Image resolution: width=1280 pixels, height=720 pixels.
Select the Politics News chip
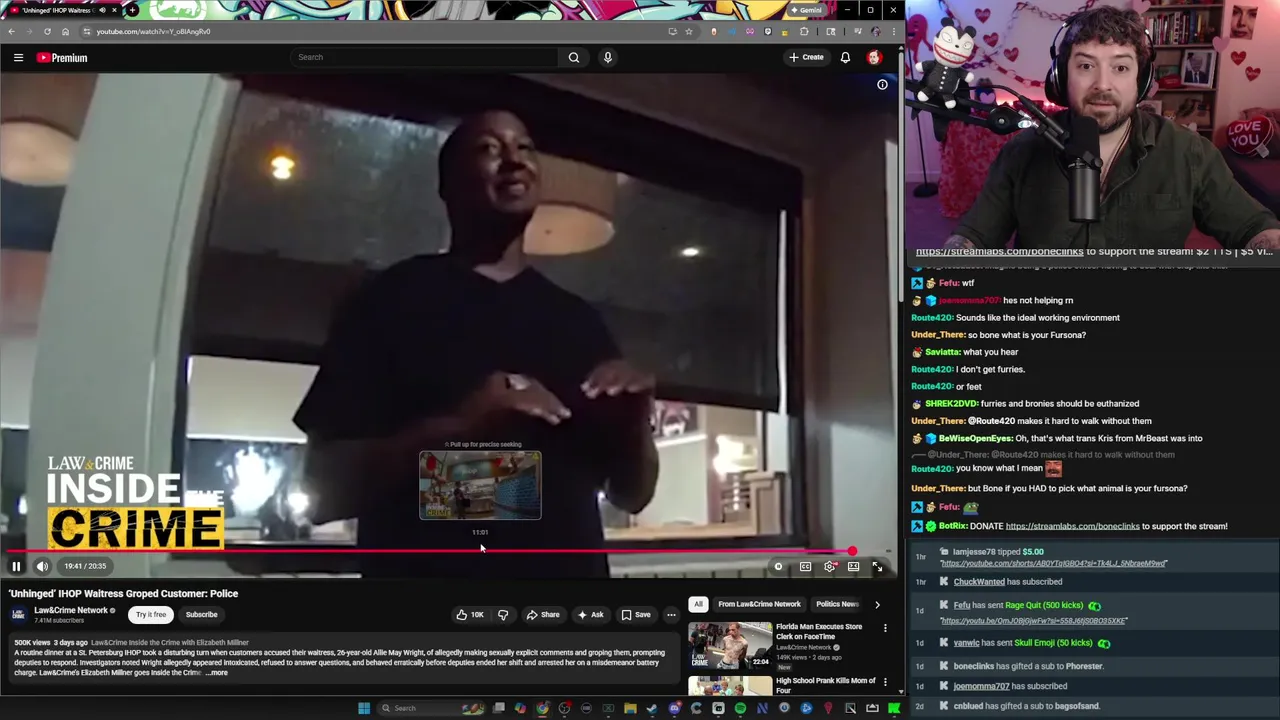[837, 604]
